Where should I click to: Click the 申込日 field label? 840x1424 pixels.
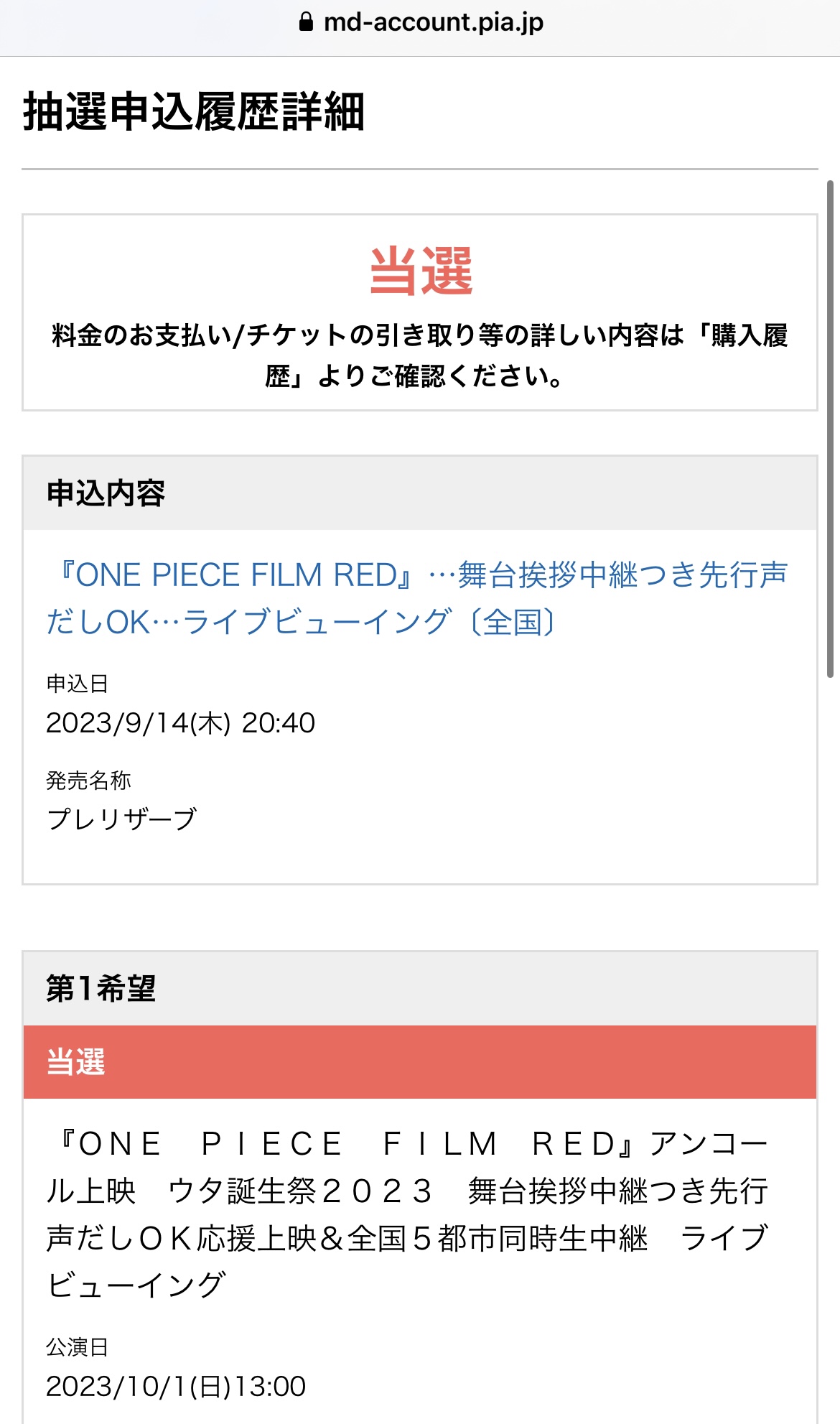click(77, 684)
